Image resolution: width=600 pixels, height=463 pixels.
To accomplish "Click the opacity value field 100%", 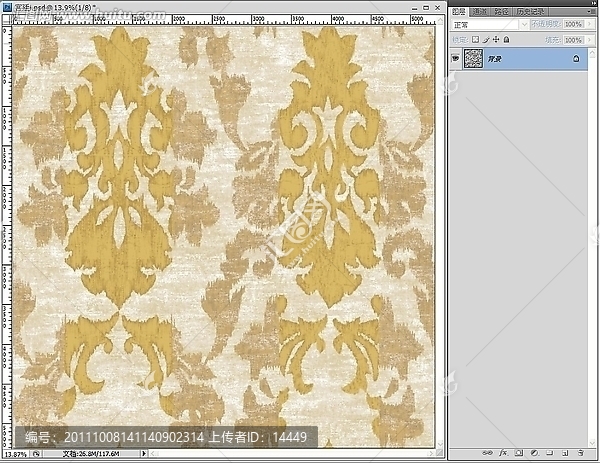I will [x=574, y=24].
